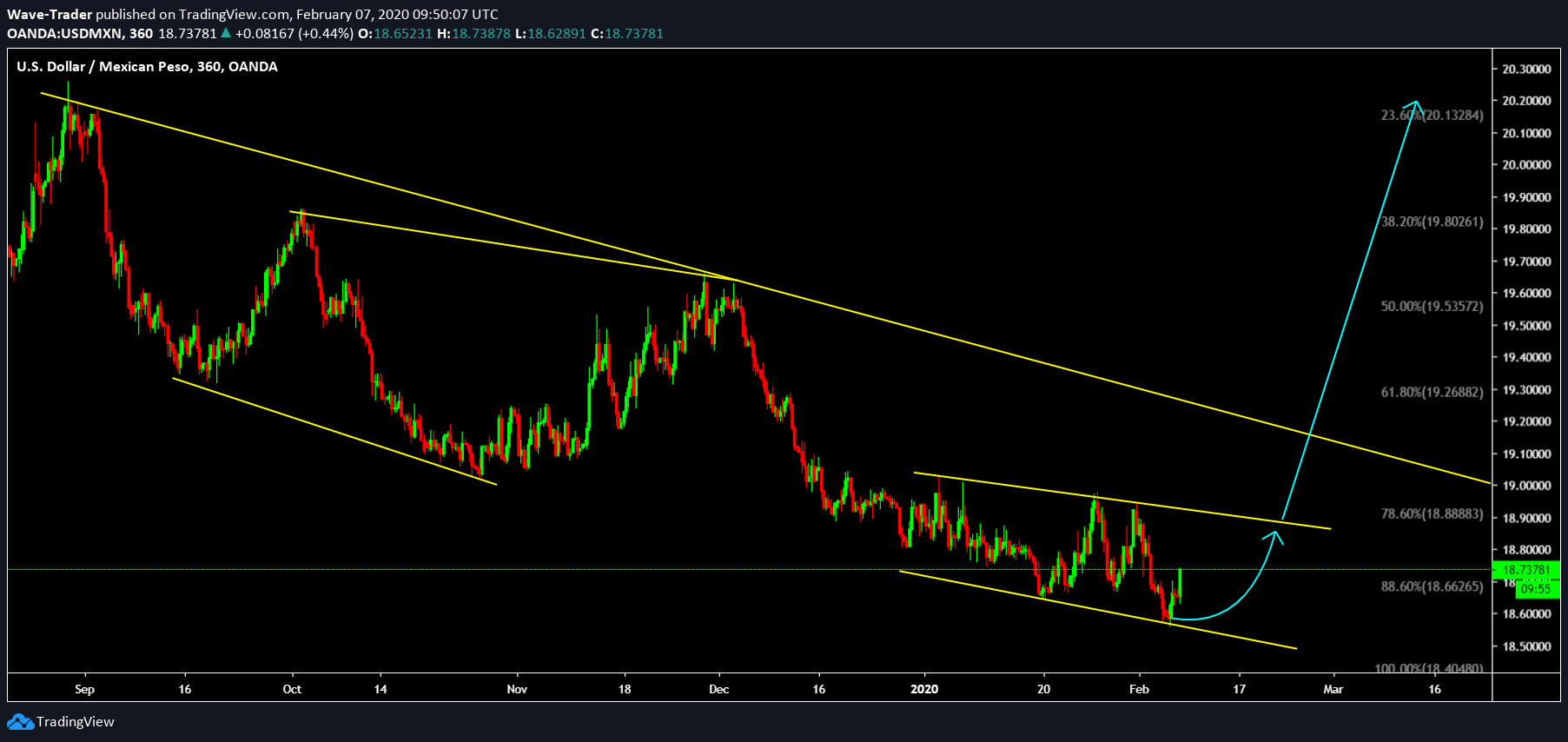Click the 50.00%(19.53572) Fibonacci label

coord(1432,306)
